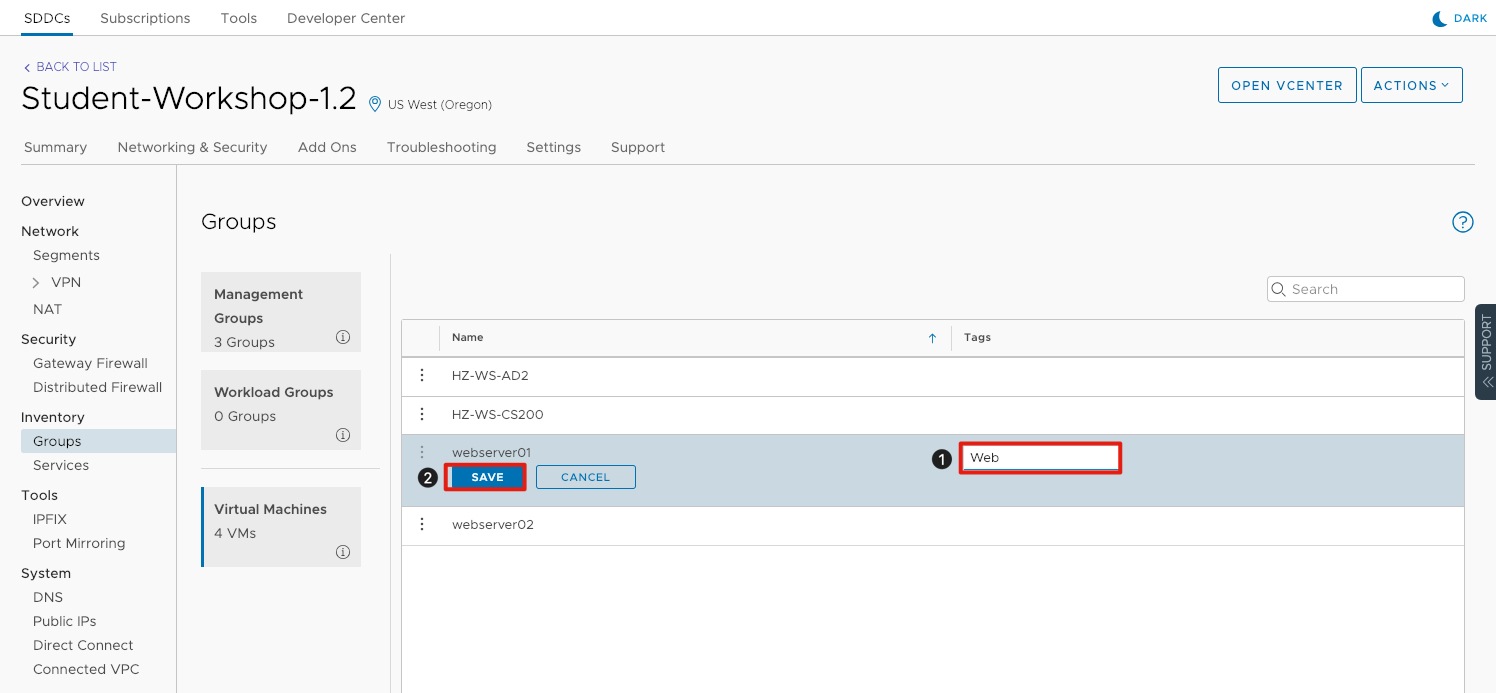Select Distributed Firewall in sidebar

(x=97, y=387)
